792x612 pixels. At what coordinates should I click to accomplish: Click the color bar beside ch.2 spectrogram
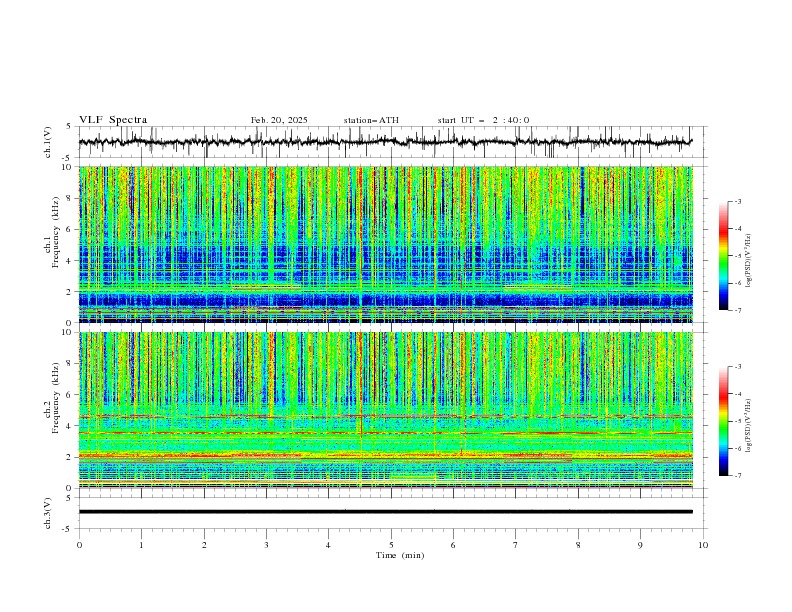(723, 421)
